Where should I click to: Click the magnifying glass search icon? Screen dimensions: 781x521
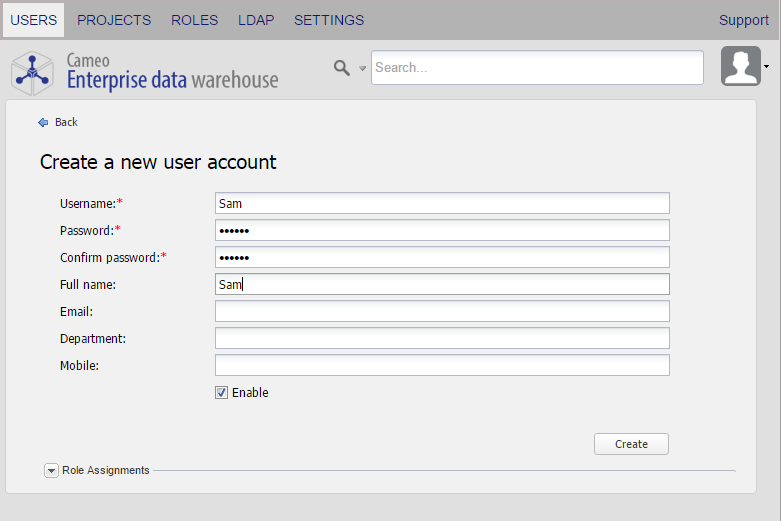tap(342, 68)
